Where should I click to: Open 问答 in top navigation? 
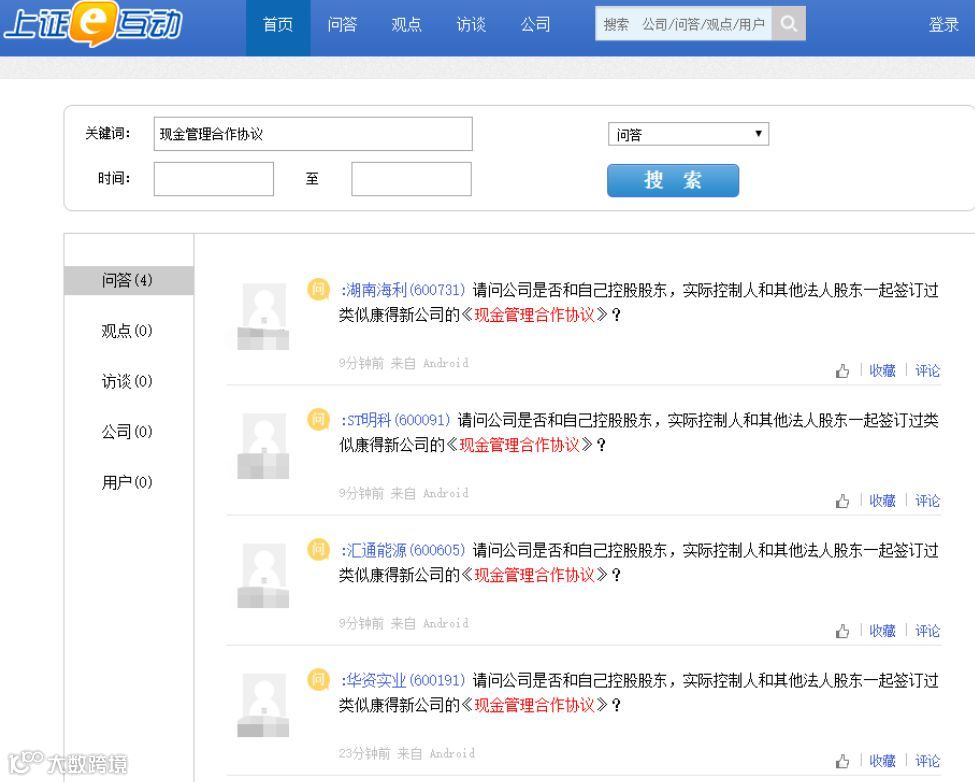[342, 25]
